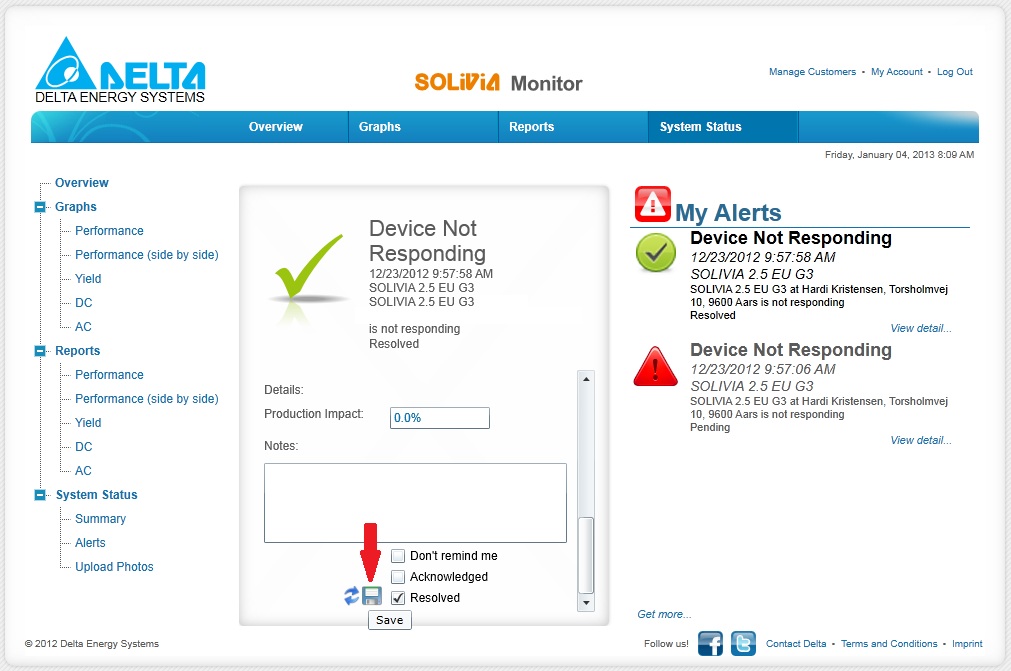The height and width of the screenshot is (671, 1011).
Task: Click inside the Notes text area
Action: tap(415, 503)
